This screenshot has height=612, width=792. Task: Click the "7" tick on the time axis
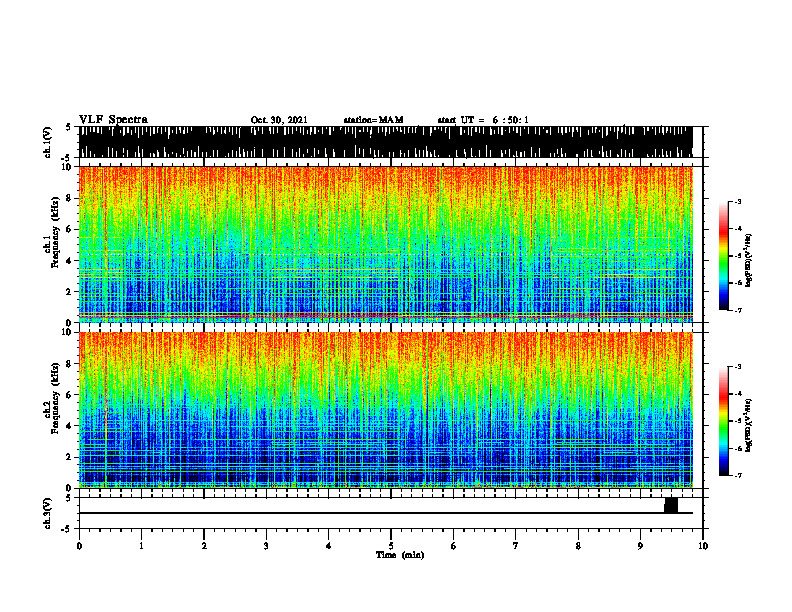coord(516,546)
